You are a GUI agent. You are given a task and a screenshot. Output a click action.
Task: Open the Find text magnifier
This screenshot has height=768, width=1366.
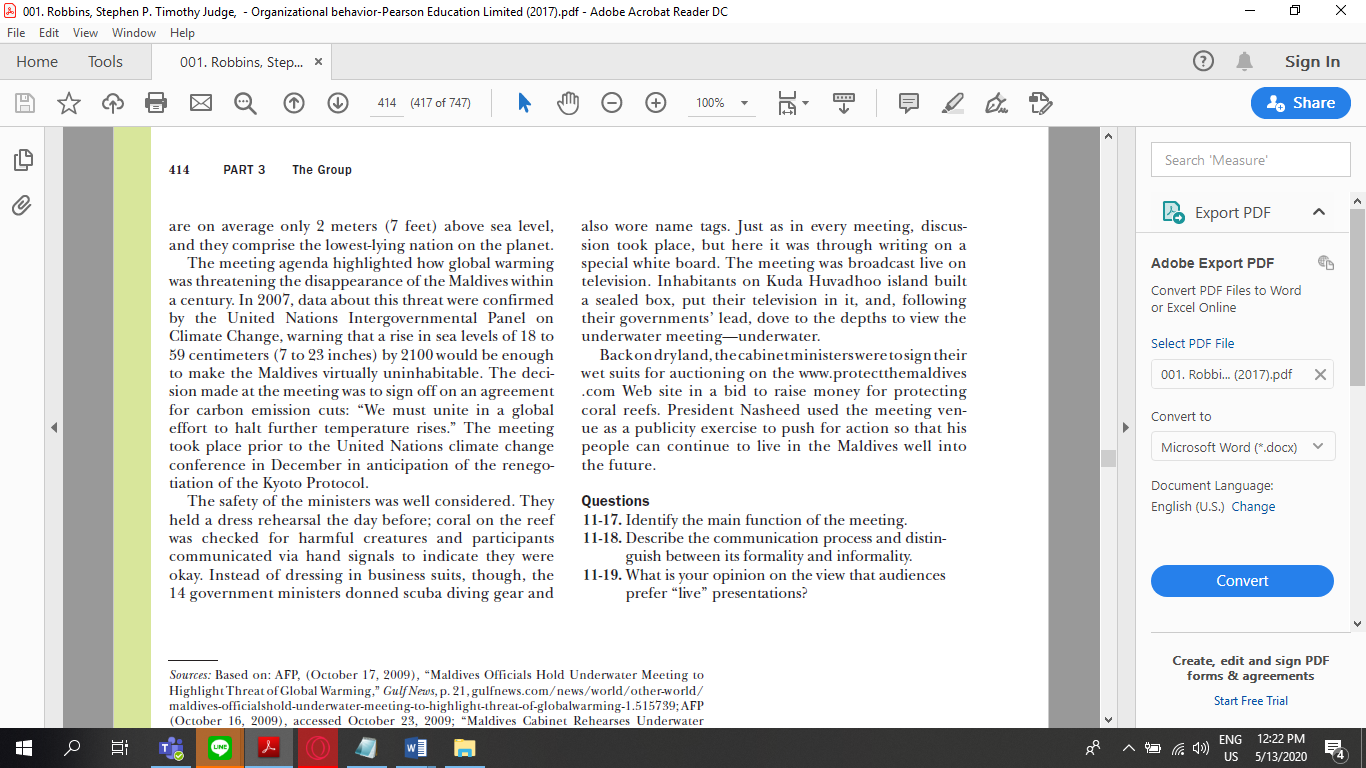(245, 103)
